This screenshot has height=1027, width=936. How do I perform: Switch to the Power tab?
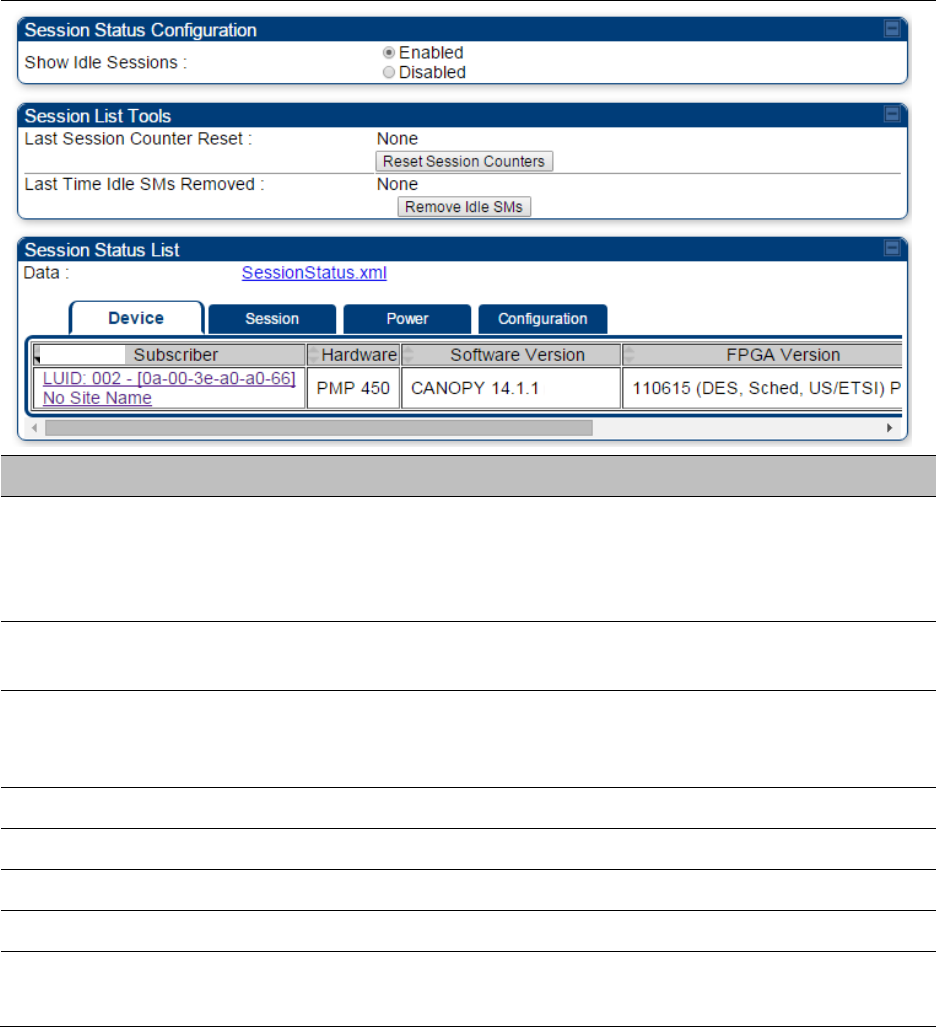pyautogui.click(x=407, y=319)
